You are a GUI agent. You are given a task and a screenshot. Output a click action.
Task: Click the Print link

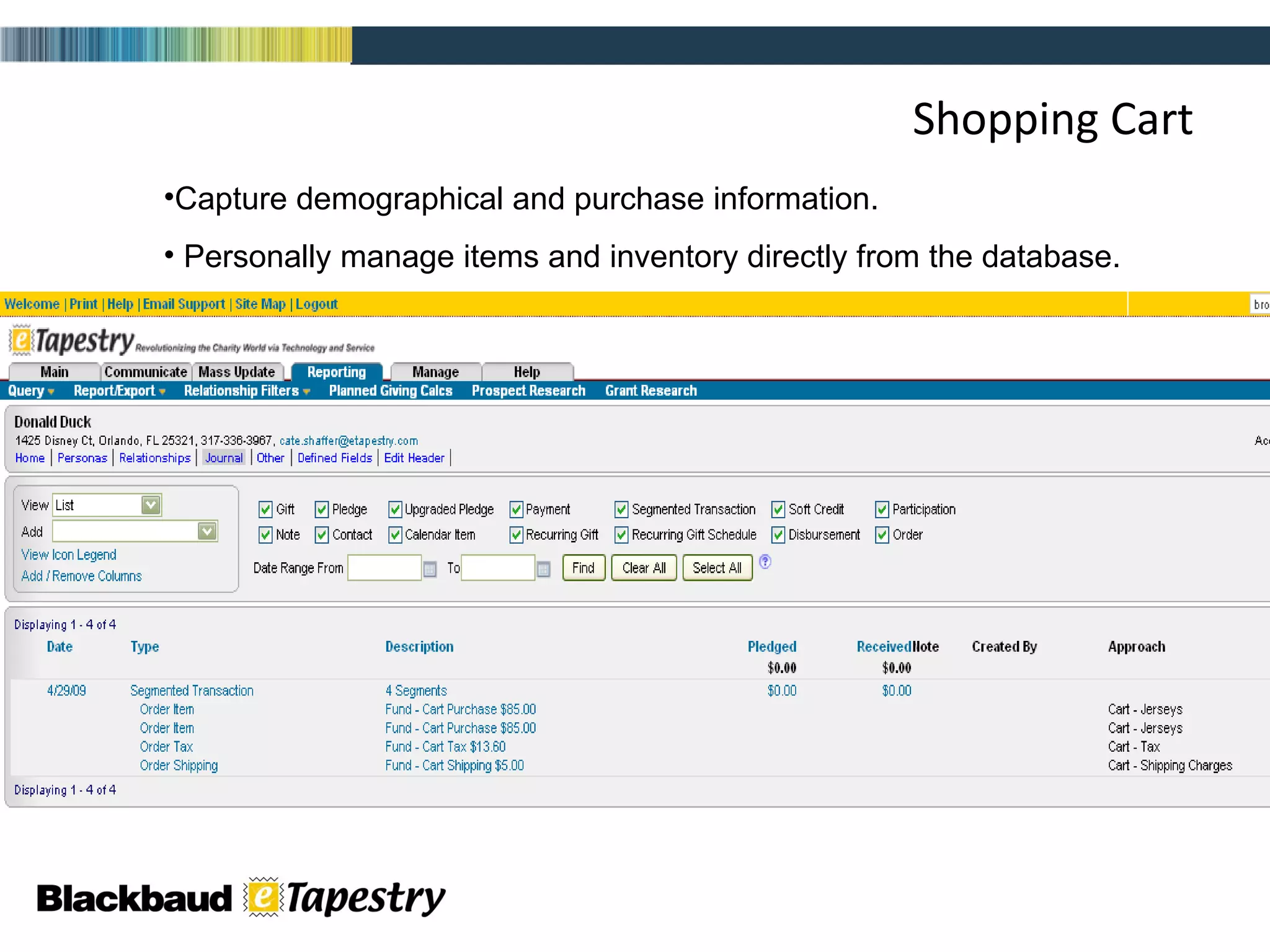tap(84, 304)
